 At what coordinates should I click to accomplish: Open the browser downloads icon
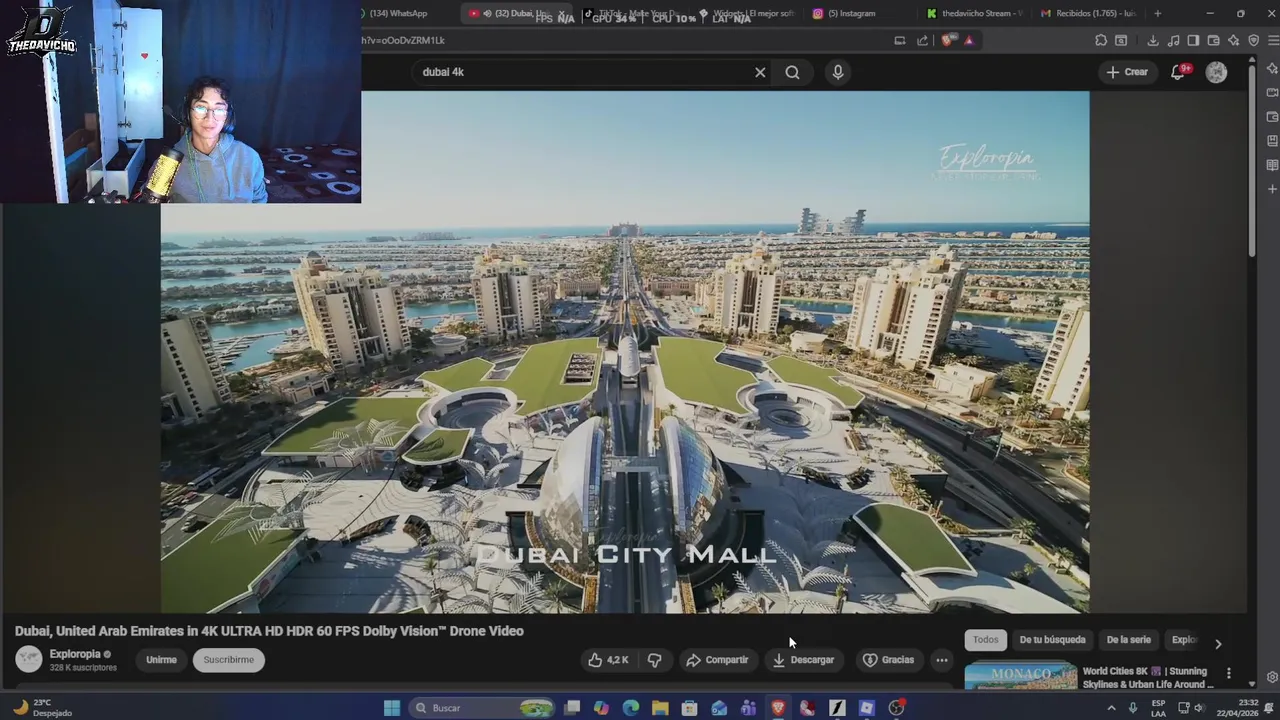coord(1153,40)
